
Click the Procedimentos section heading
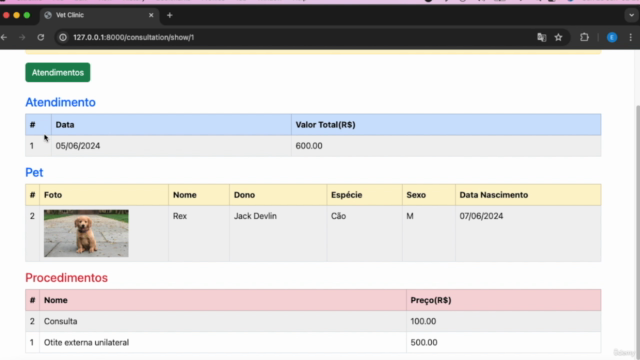67,278
